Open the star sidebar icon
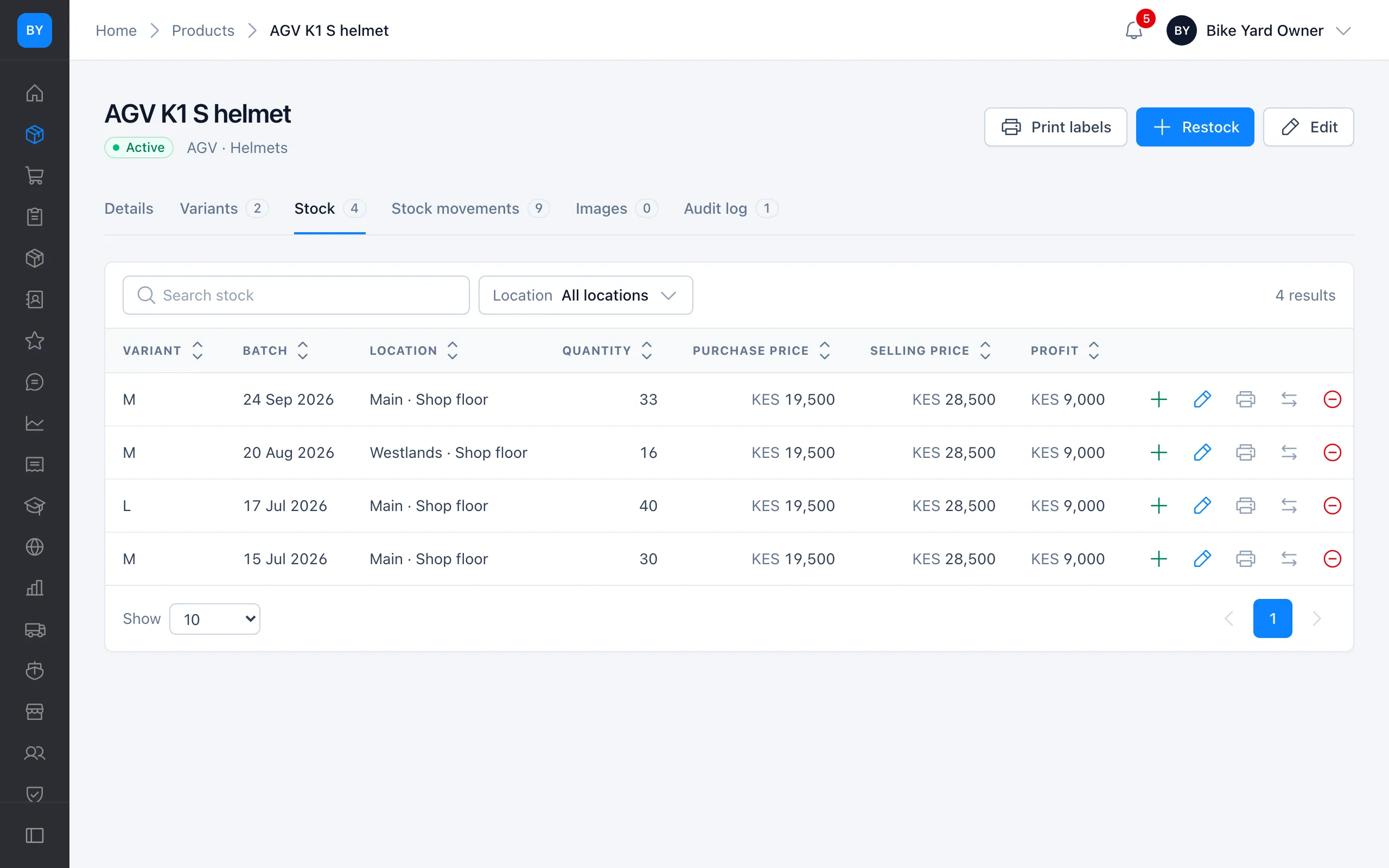This screenshot has width=1389, height=868. pyautogui.click(x=34, y=341)
